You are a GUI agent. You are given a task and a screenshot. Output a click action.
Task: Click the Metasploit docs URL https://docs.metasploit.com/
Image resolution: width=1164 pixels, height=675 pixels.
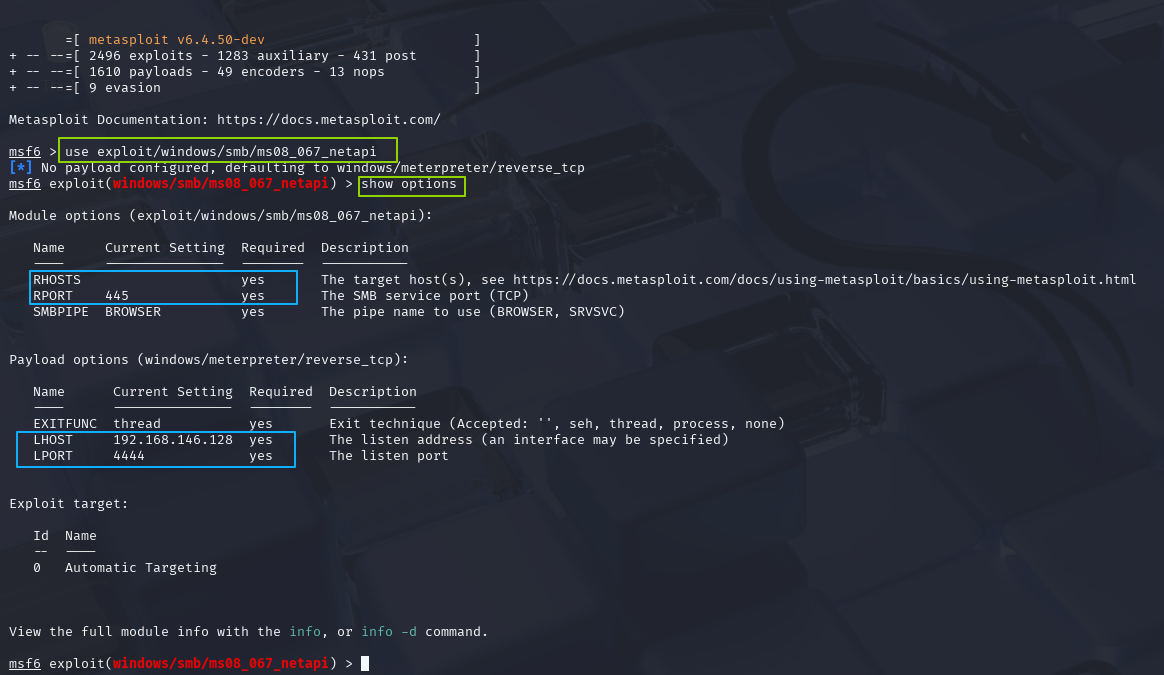tap(329, 120)
